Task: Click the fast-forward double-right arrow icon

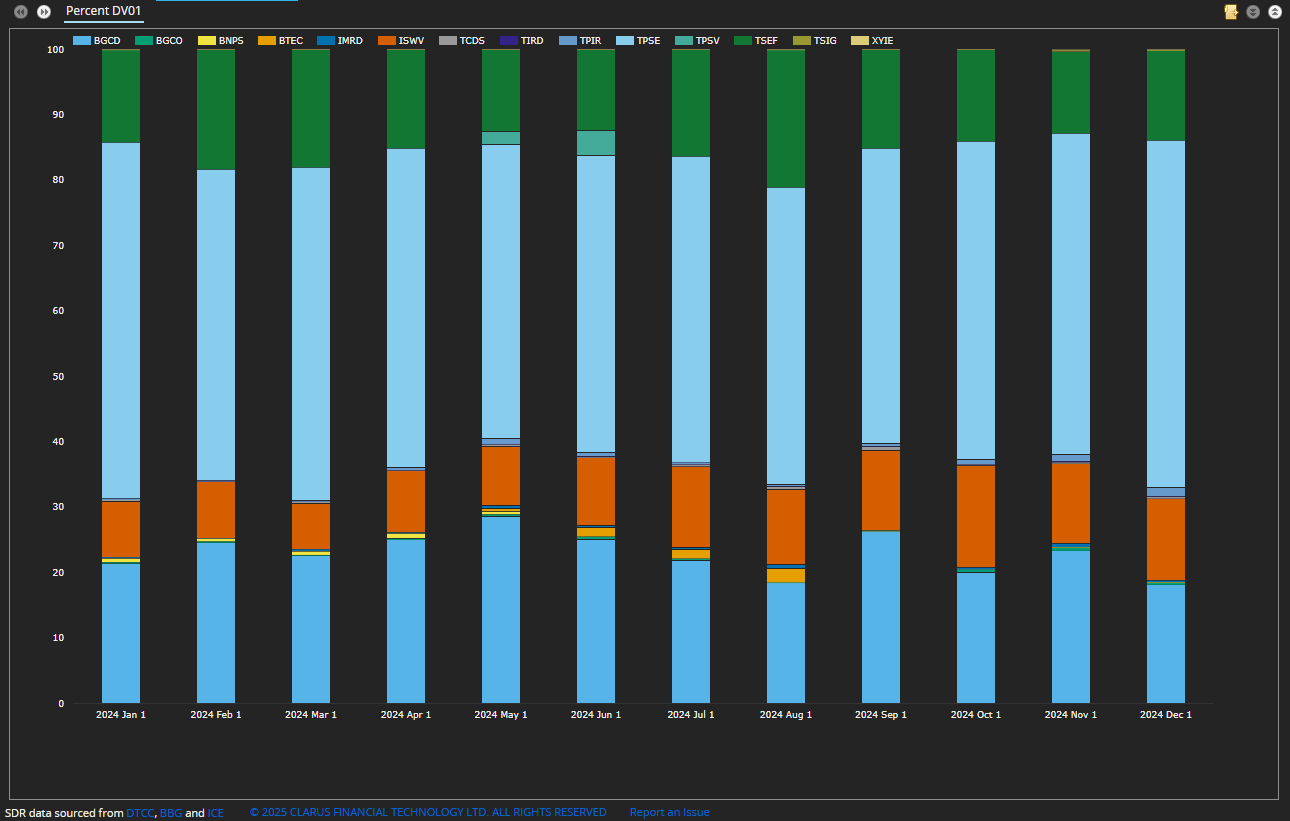Action: (44, 12)
